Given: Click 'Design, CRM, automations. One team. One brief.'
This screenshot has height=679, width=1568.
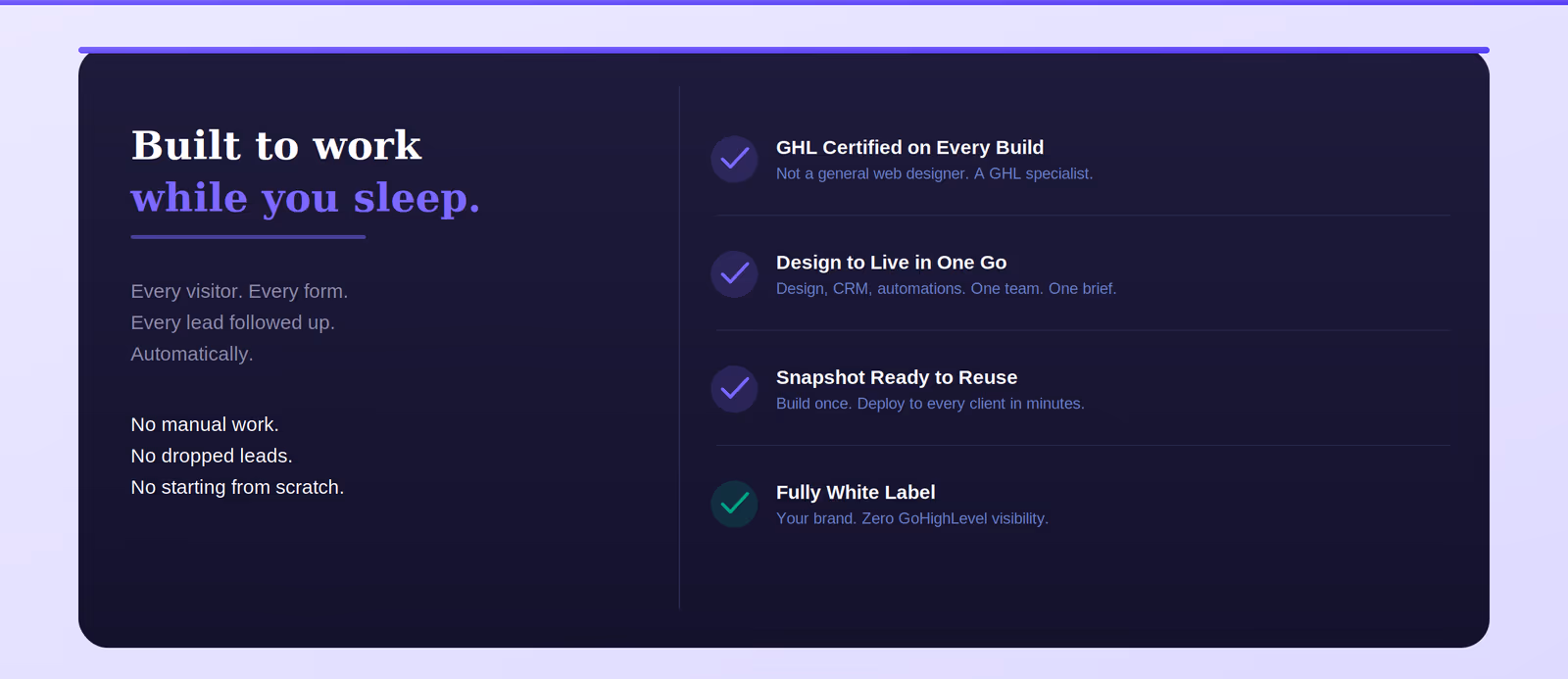Looking at the screenshot, I should pyautogui.click(x=946, y=288).
